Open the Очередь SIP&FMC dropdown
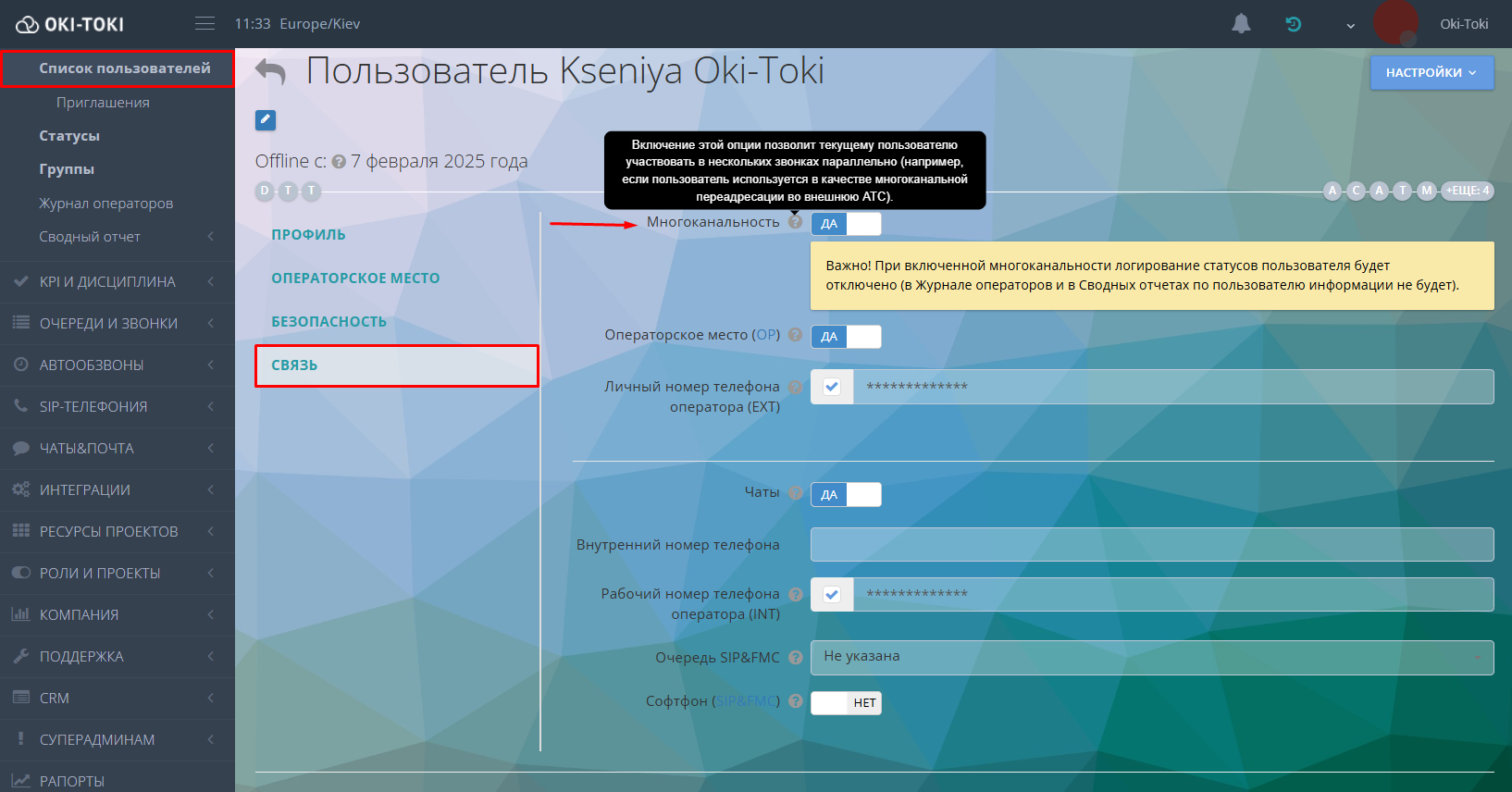The height and width of the screenshot is (792, 1512). 1152,658
